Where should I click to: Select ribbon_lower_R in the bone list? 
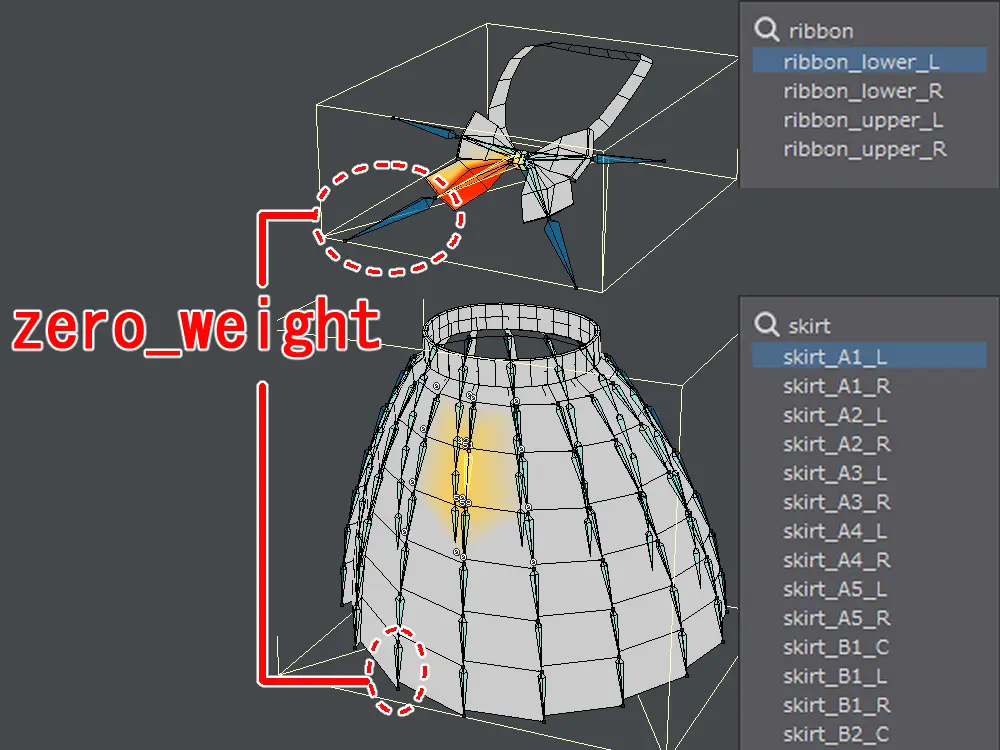coord(863,91)
